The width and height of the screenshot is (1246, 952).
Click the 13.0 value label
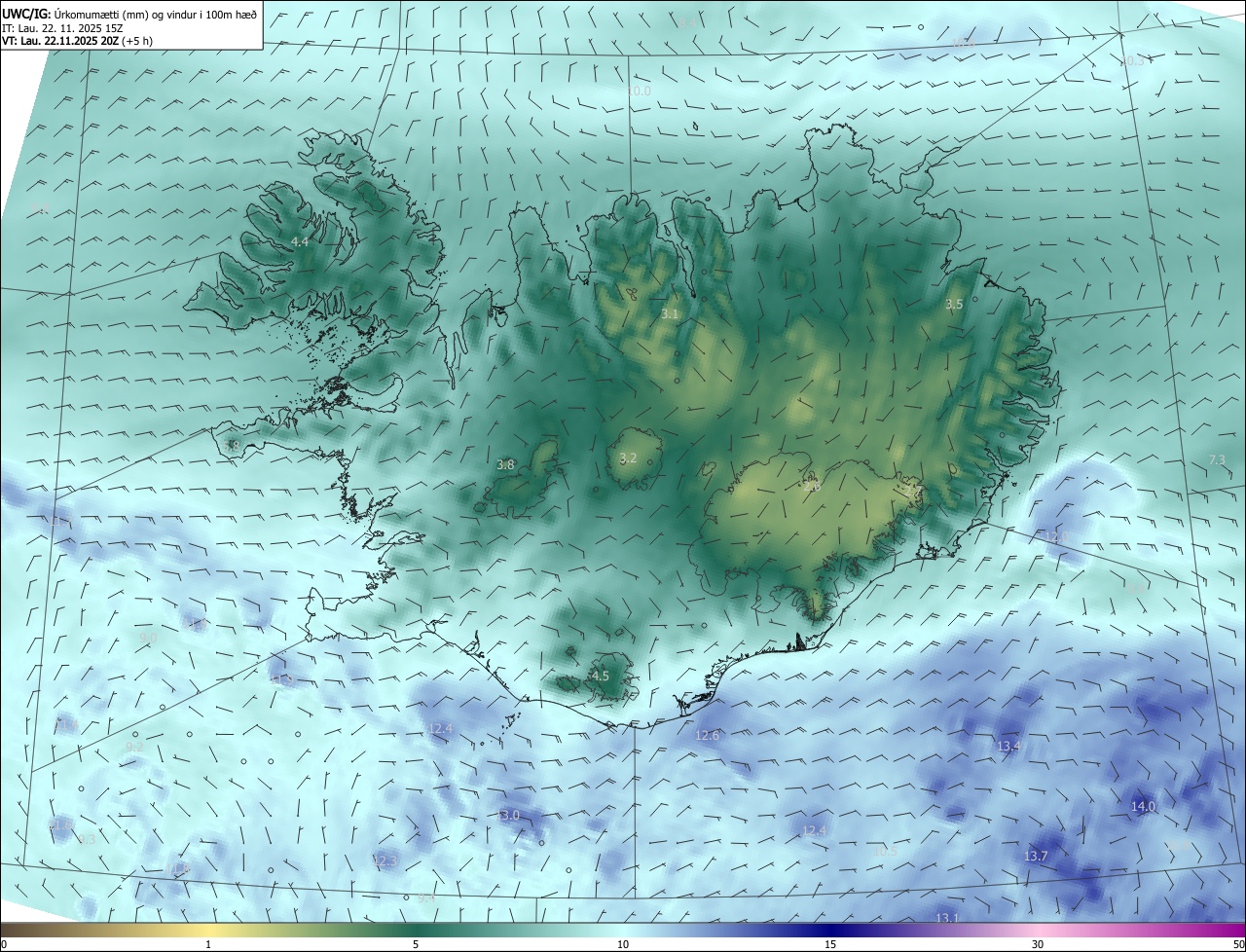tap(509, 815)
